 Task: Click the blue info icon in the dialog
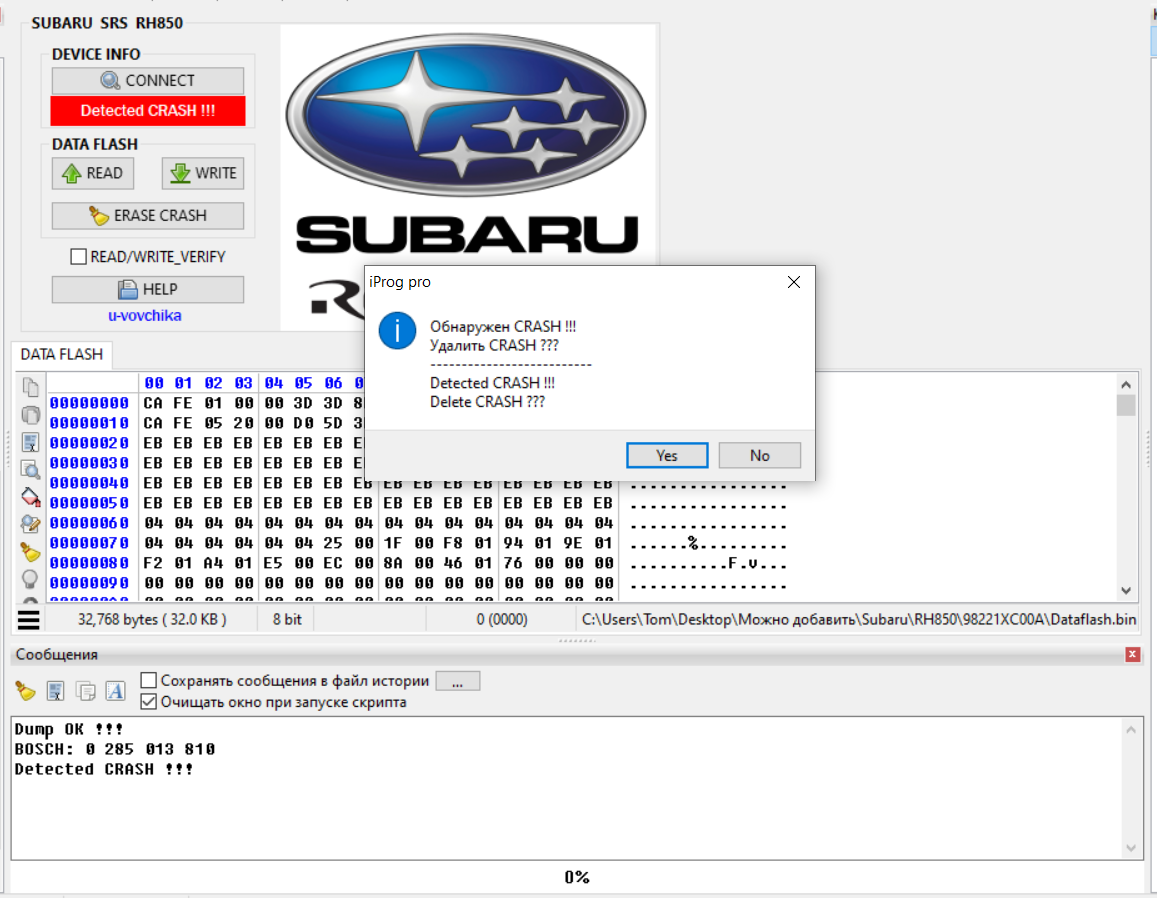[x=397, y=331]
